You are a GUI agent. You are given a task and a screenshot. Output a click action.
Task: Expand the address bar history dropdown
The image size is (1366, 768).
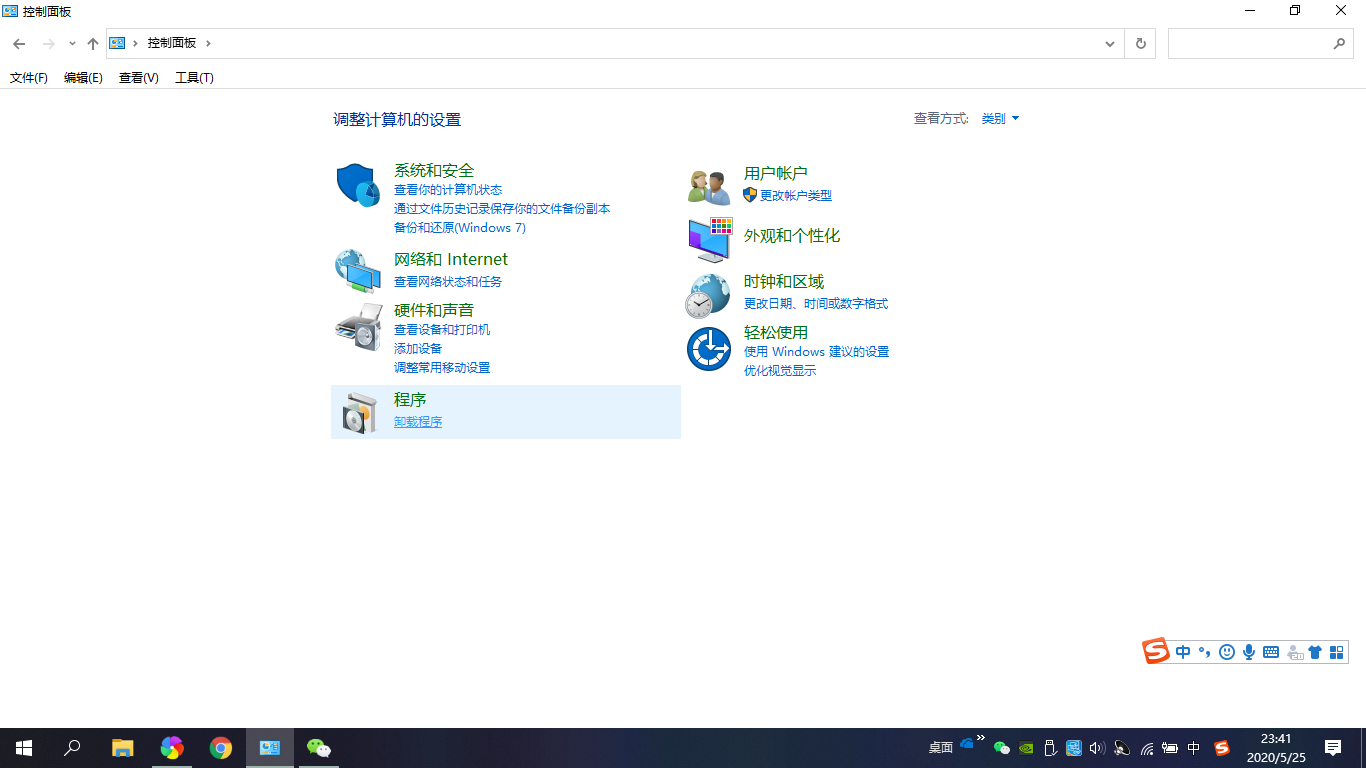(1110, 43)
